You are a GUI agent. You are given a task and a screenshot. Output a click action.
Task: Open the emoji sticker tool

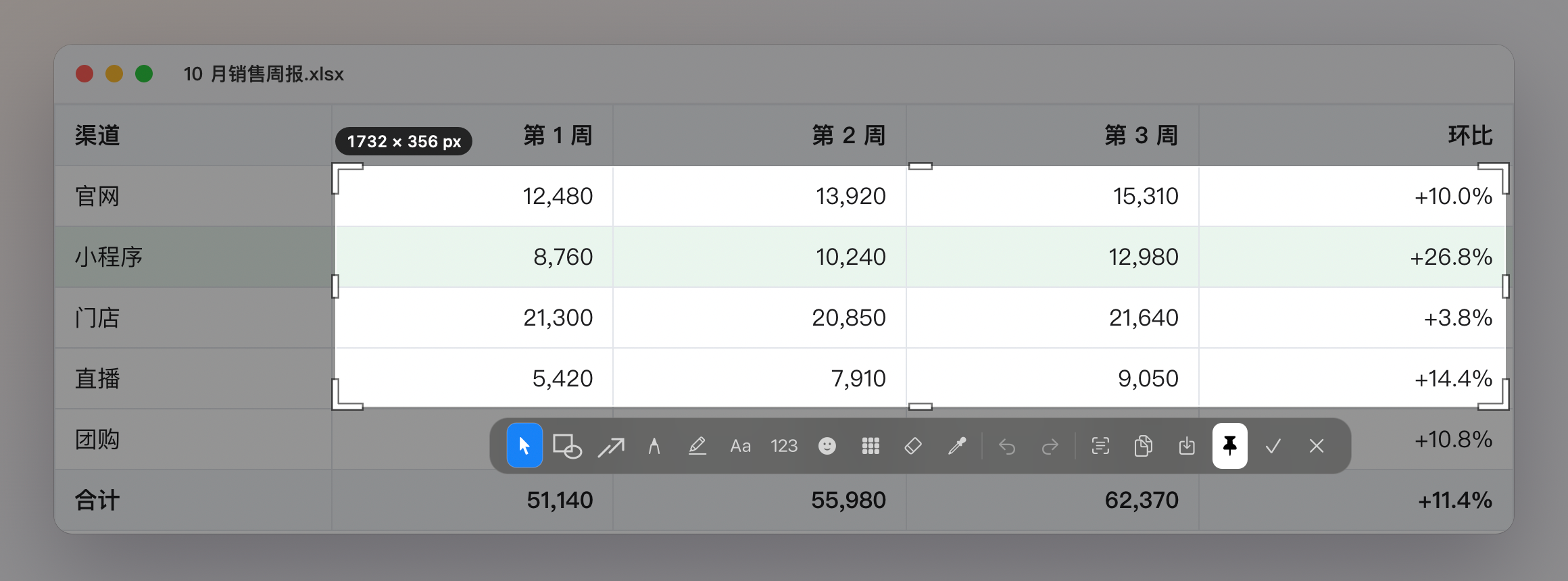pyautogui.click(x=827, y=446)
